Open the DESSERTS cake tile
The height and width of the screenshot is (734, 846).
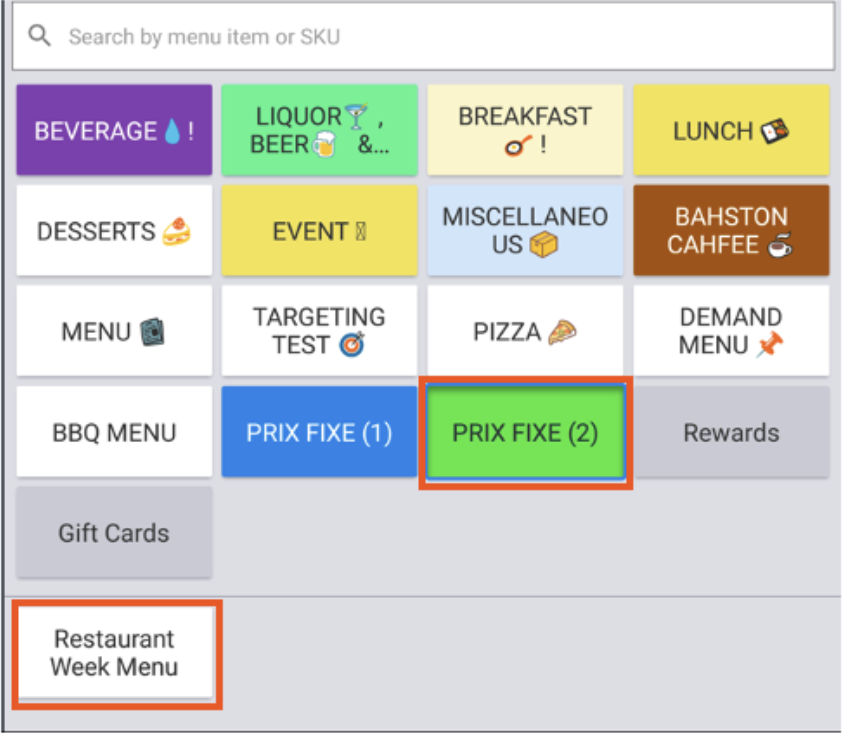tap(113, 231)
